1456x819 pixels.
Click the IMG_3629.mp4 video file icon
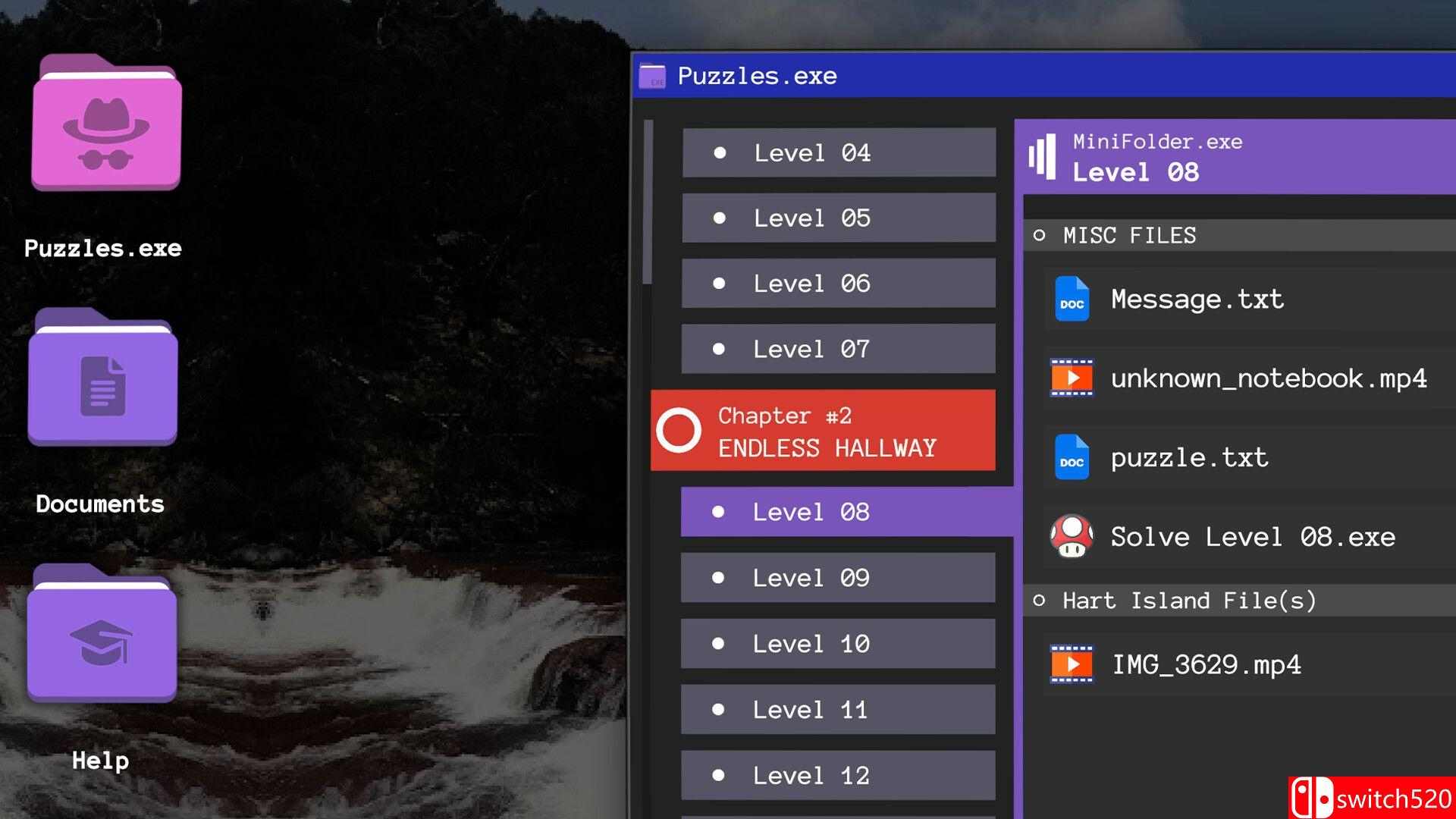pyautogui.click(x=1072, y=664)
